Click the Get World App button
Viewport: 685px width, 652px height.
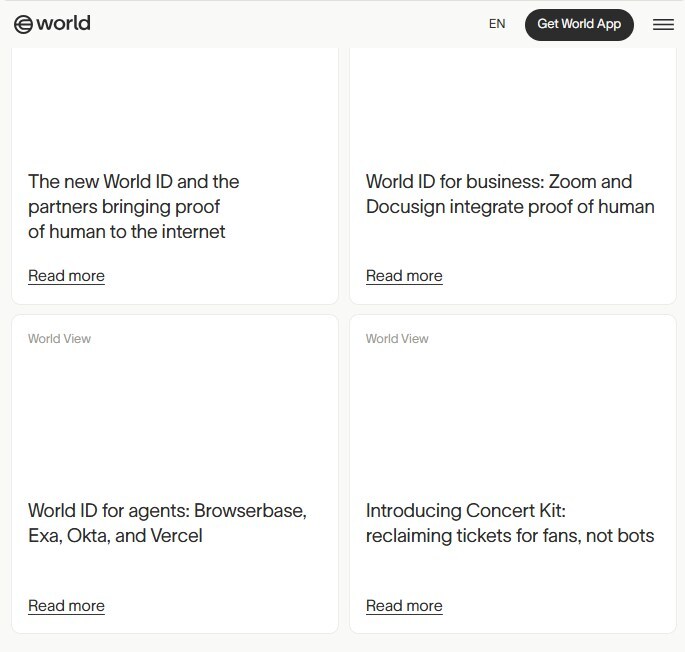point(579,24)
